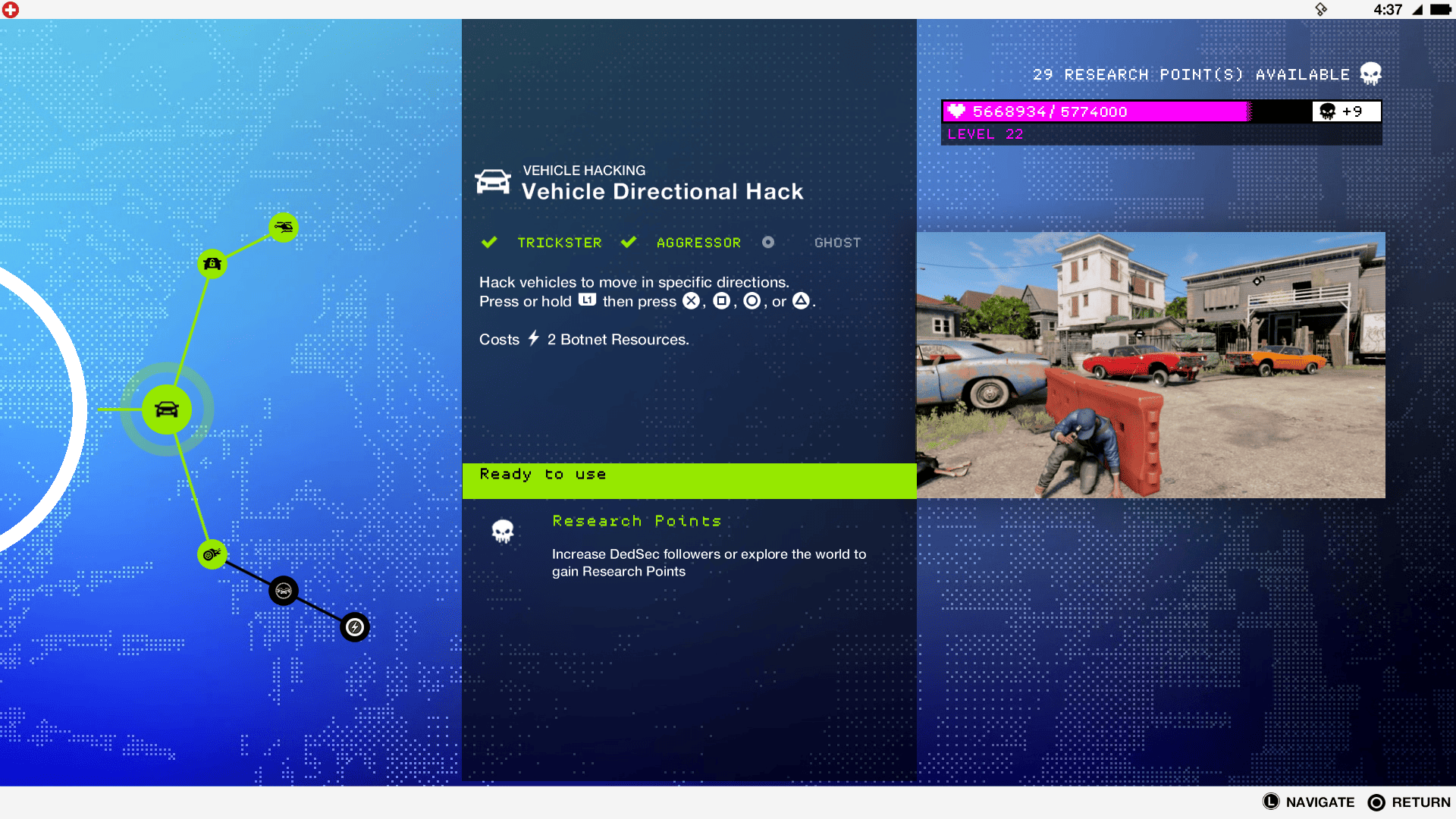
Task: Tap the screen rotation icon in status bar
Action: [1321, 10]
